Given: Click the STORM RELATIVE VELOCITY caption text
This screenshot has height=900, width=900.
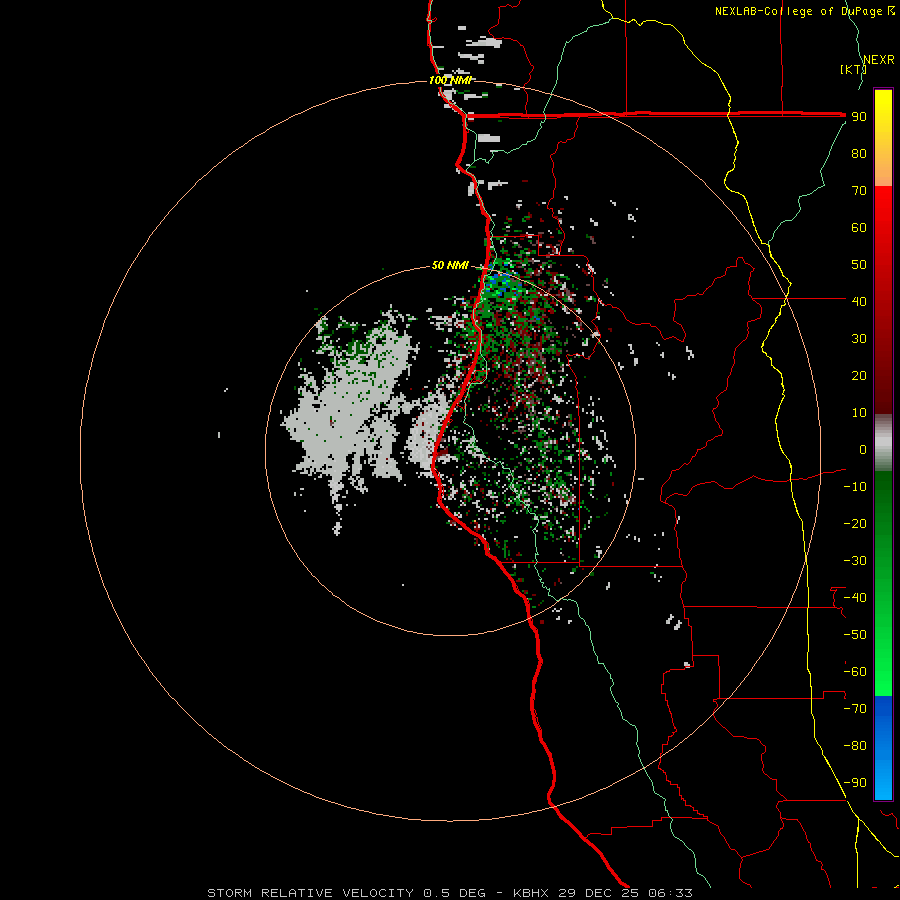Looking at the screenshot, I should 310,893.
